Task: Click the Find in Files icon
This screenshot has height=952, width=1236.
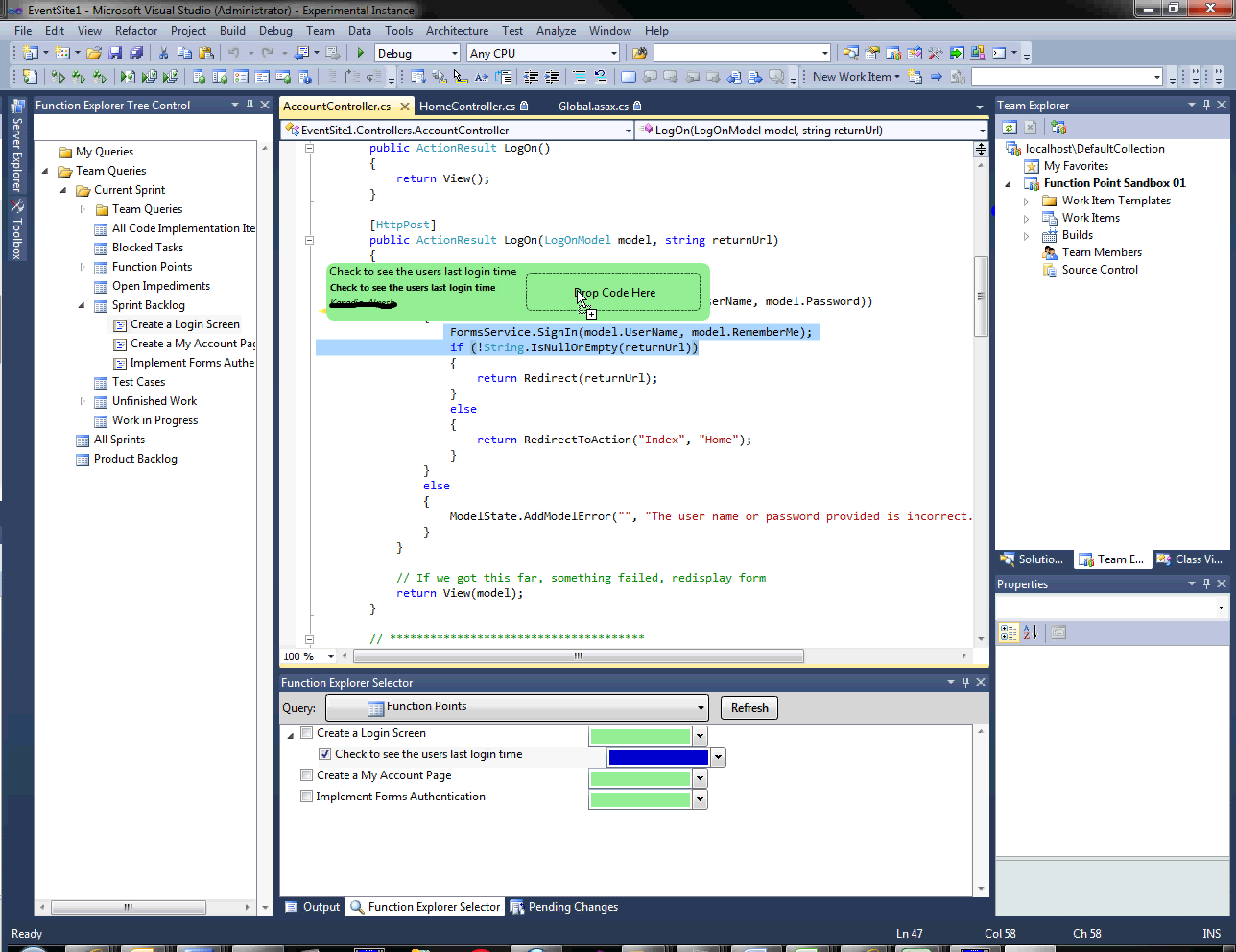Action: (639, 53)
